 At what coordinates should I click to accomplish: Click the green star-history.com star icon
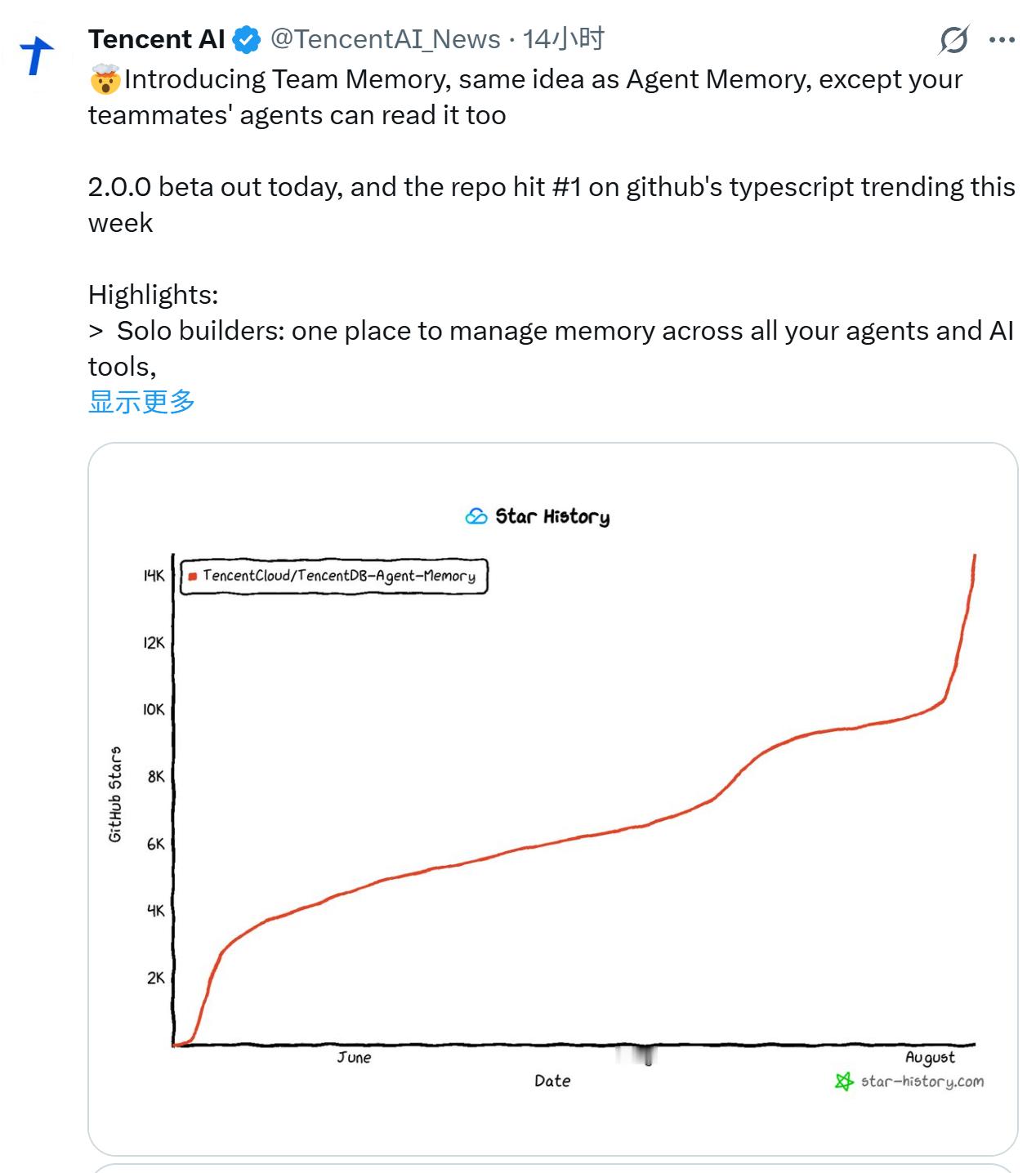[844, 1082]
